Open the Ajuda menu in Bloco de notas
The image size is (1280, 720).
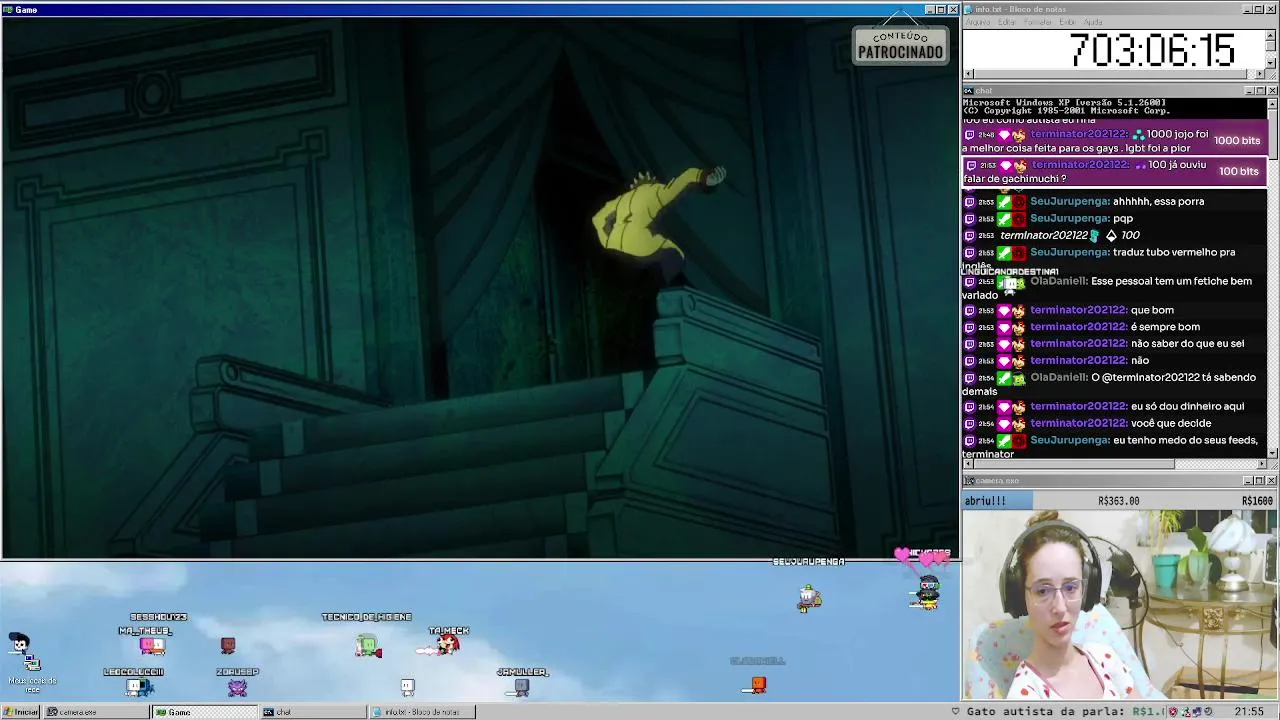(x=1093, y=22)
